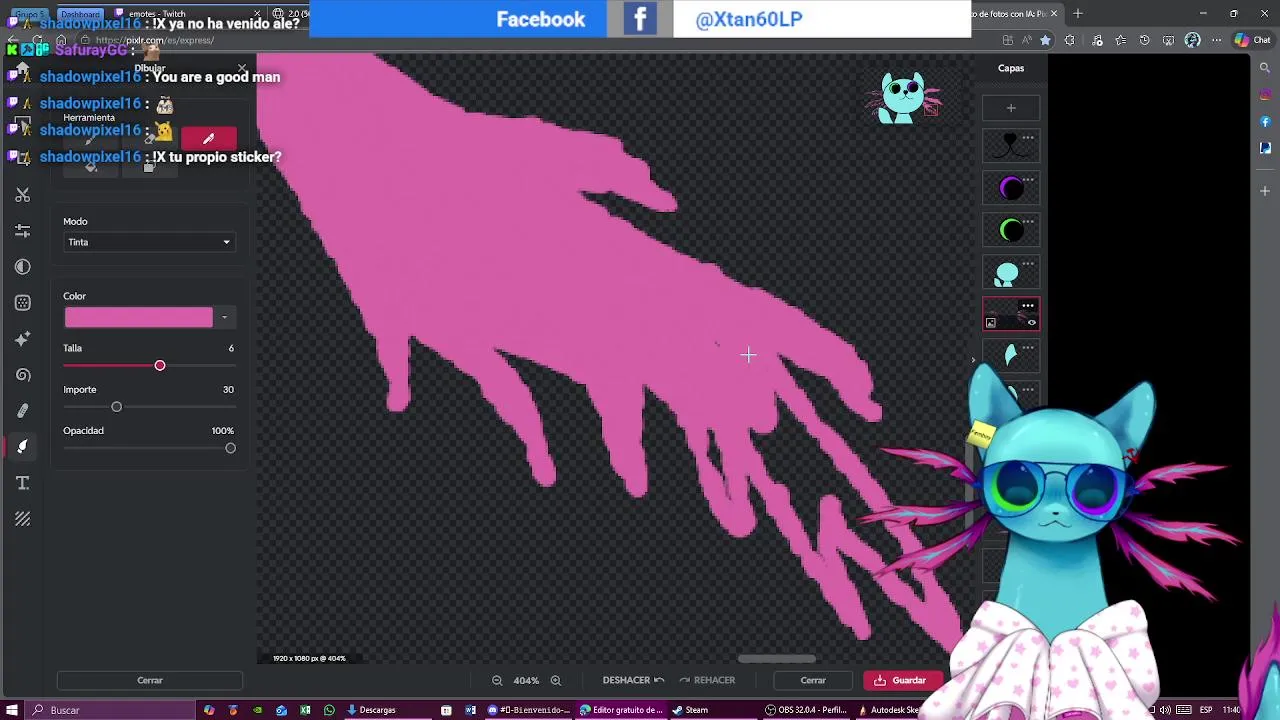Click REHACER redo button
1280x720 pixels.
(708, 680)
